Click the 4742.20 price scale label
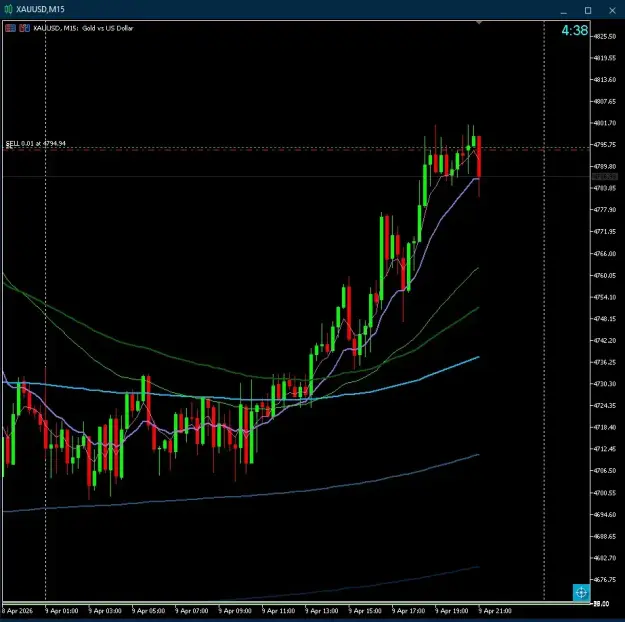Screen dimensions: 625x622 [x=605, y=341]
